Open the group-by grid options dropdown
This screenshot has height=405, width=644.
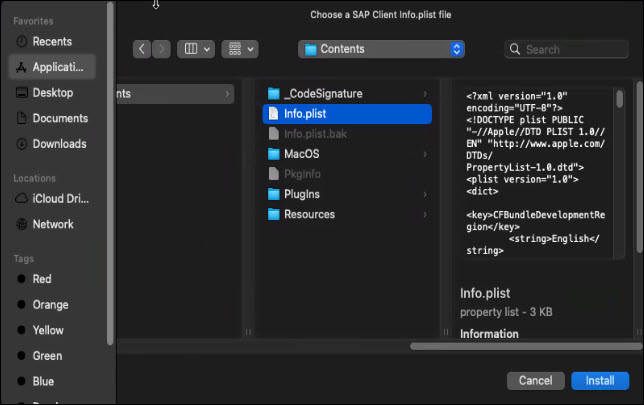click(x=240, y=49)
